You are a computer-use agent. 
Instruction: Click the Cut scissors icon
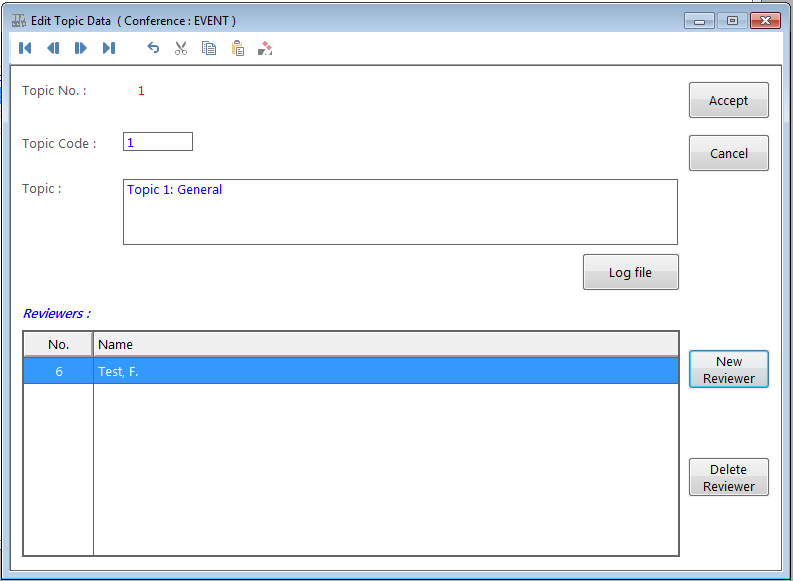click(181, 48)
